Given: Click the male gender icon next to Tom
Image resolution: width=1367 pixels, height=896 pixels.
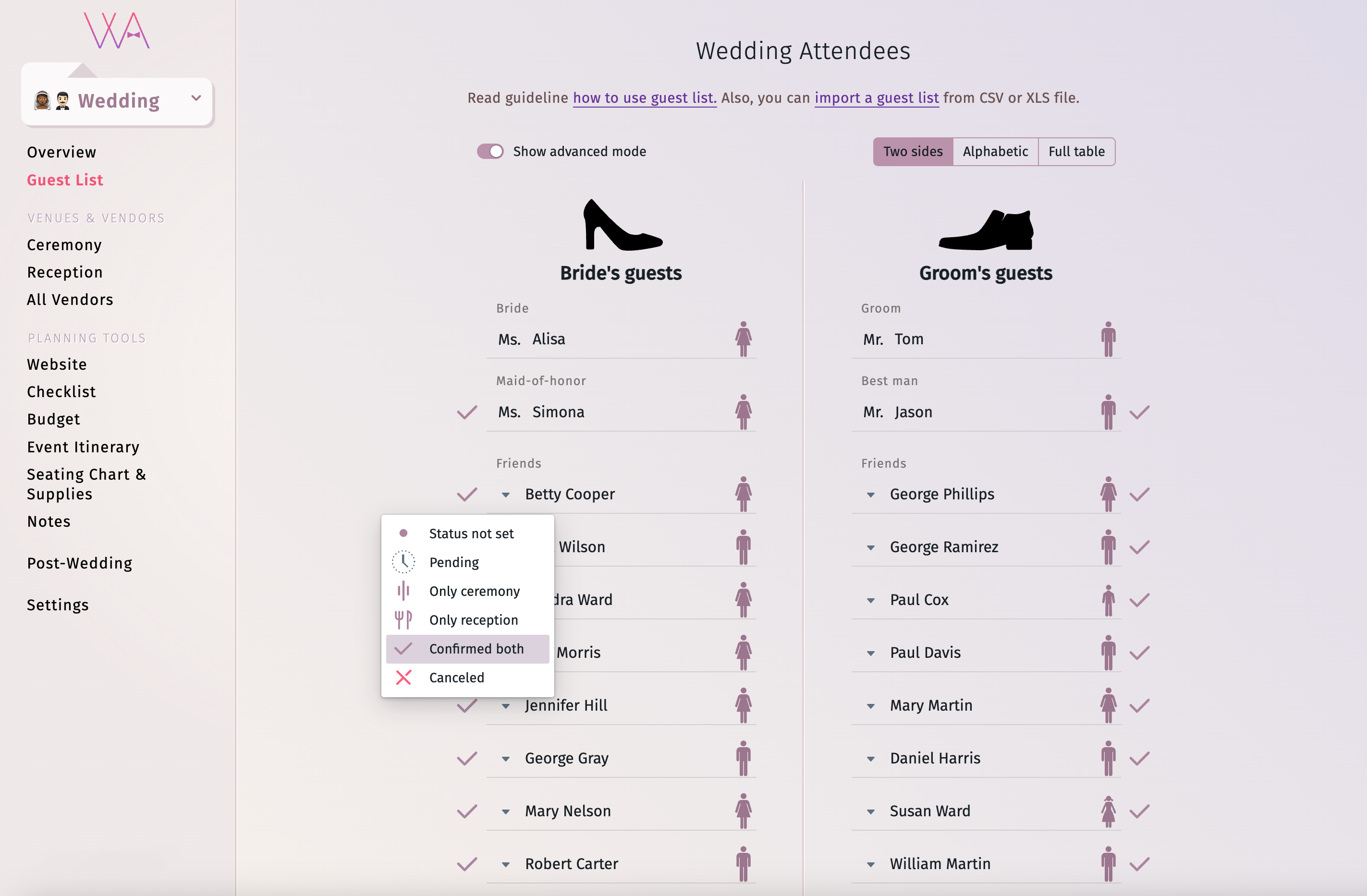Looking at the screenshot, I should [x=1108, y=339].
